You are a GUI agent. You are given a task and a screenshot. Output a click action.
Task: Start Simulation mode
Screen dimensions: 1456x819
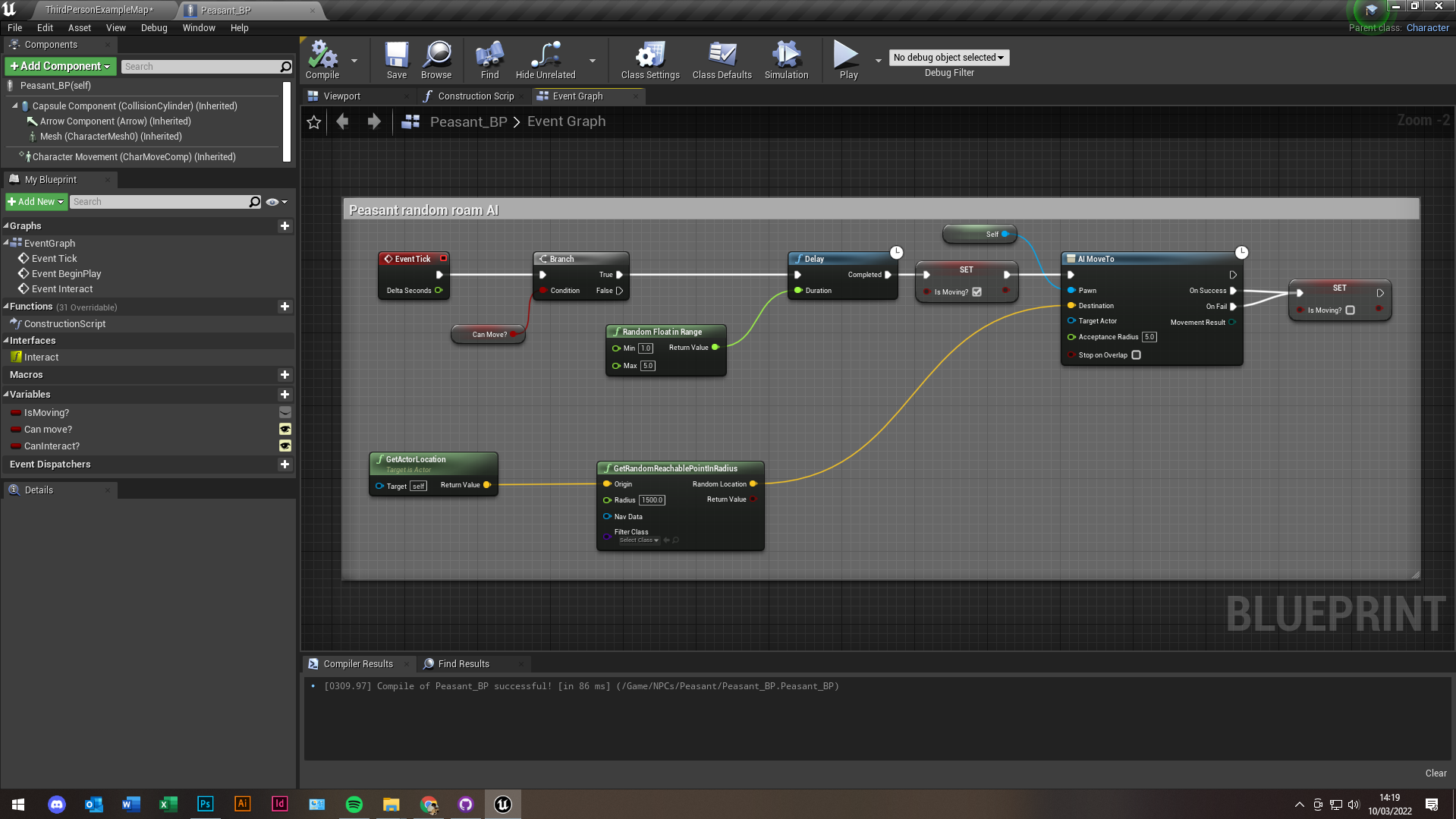click(x=786, y=59)
